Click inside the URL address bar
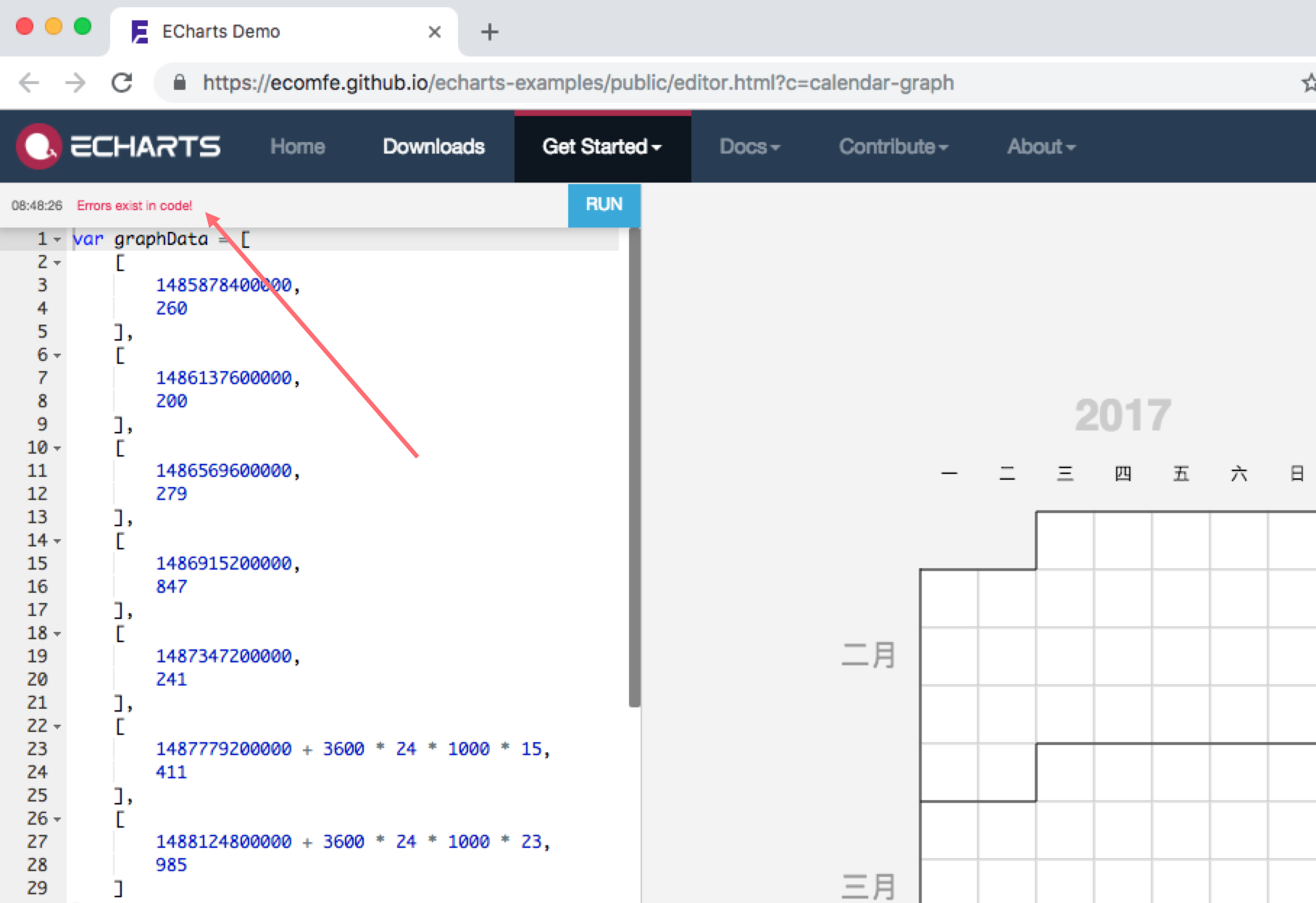Viewport: 1316px width, 903px height. pos(507,82)
